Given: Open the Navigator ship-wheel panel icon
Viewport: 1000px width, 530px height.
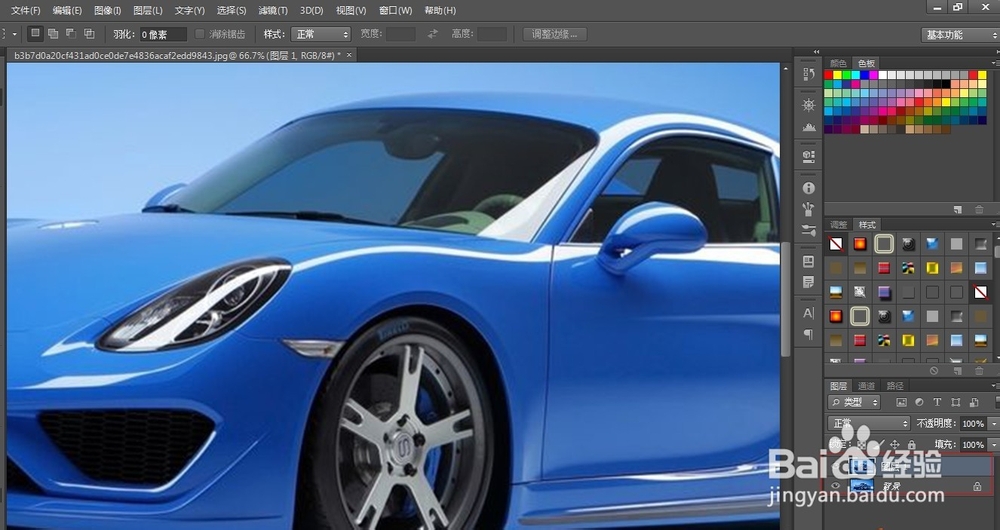Looking at the screenshot, I should (x=809, y=105).
